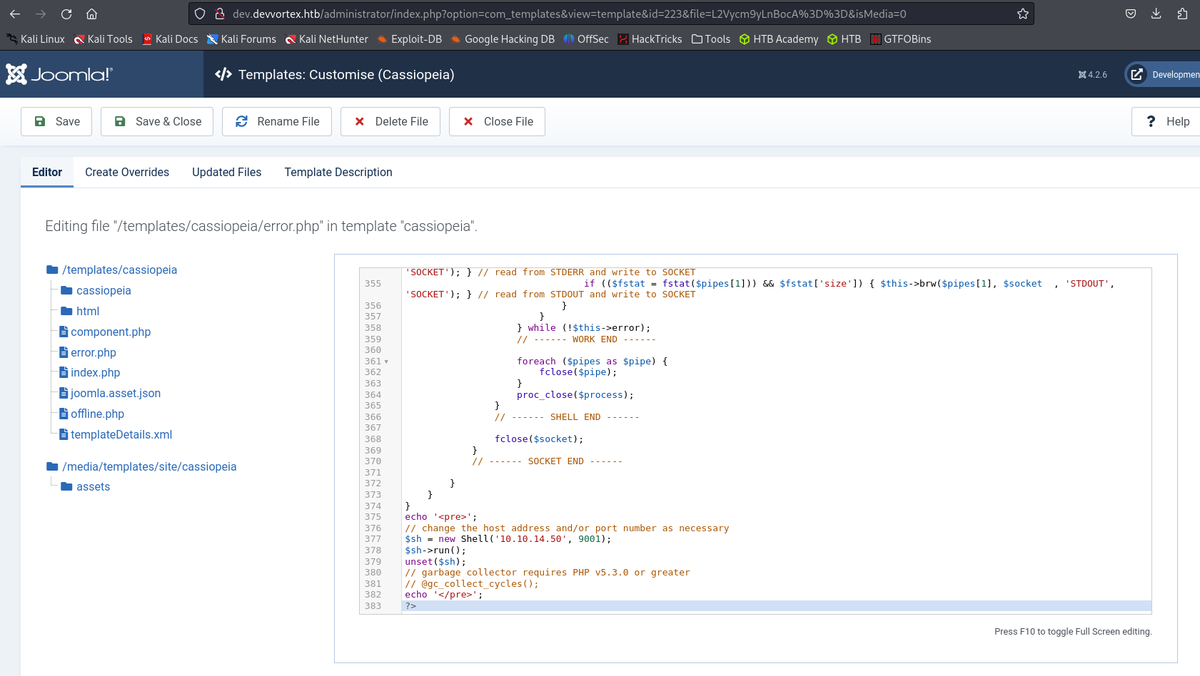
Task: Click the folder icon beside /media/templates/site/cassiopeia
Action: pyautogui.click(x=53, y=467)
